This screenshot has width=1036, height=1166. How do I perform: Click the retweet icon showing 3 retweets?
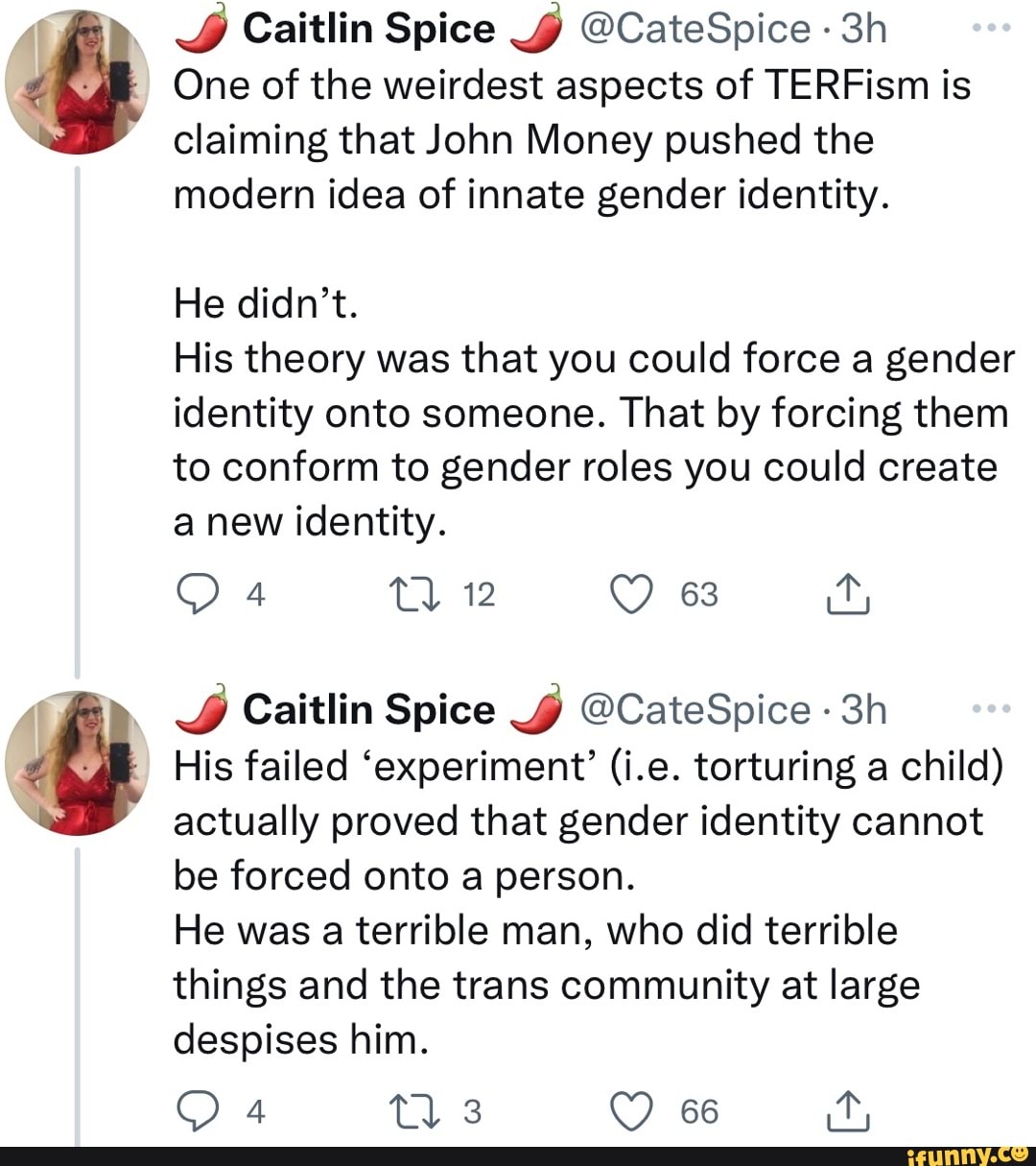tap(414, 1111)
